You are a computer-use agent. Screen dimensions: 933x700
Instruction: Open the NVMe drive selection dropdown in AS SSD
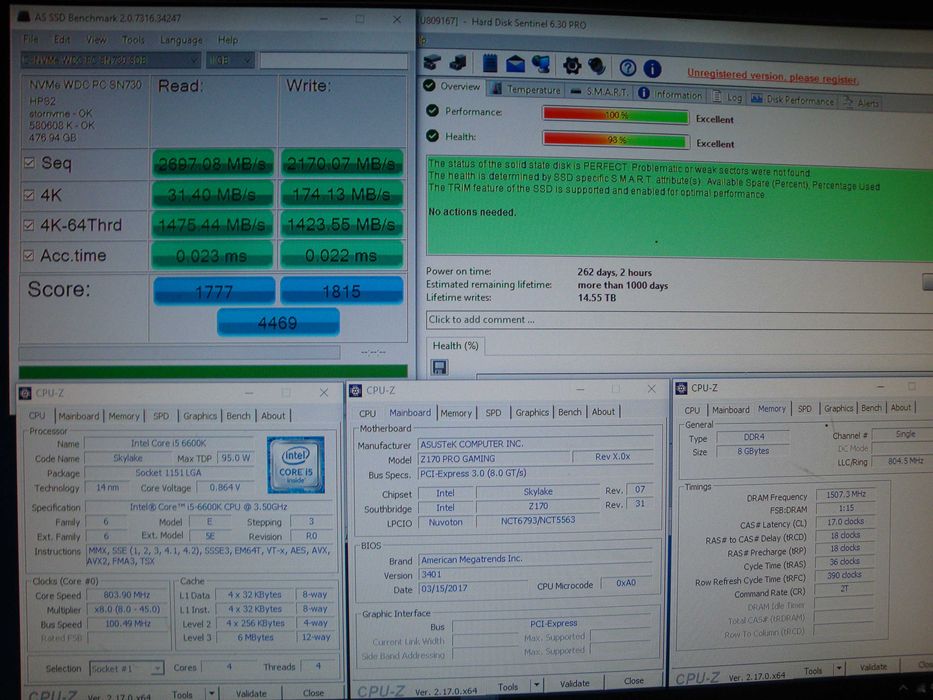point(111,60)
